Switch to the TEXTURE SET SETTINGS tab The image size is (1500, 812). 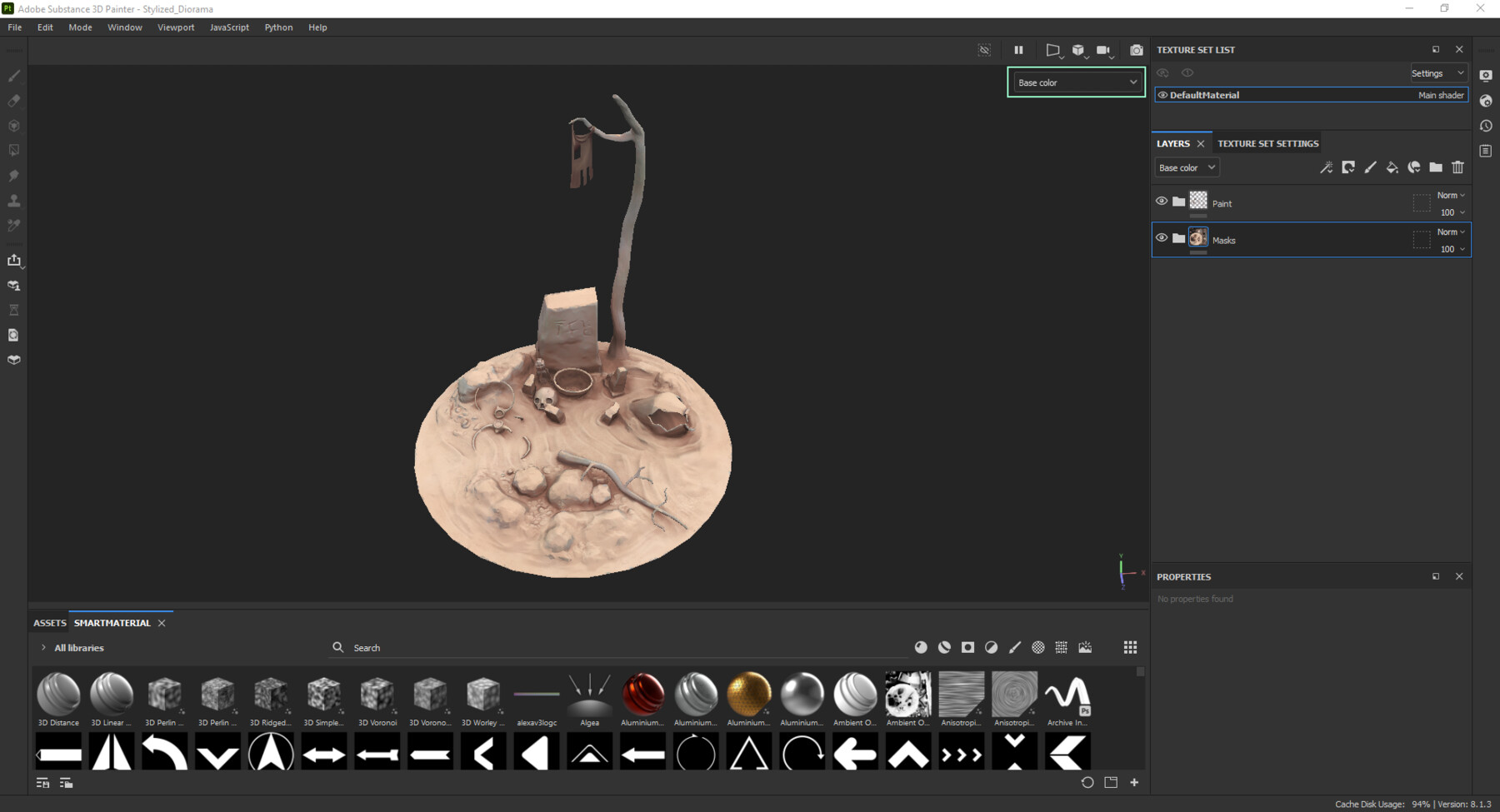pos(1267,143)
